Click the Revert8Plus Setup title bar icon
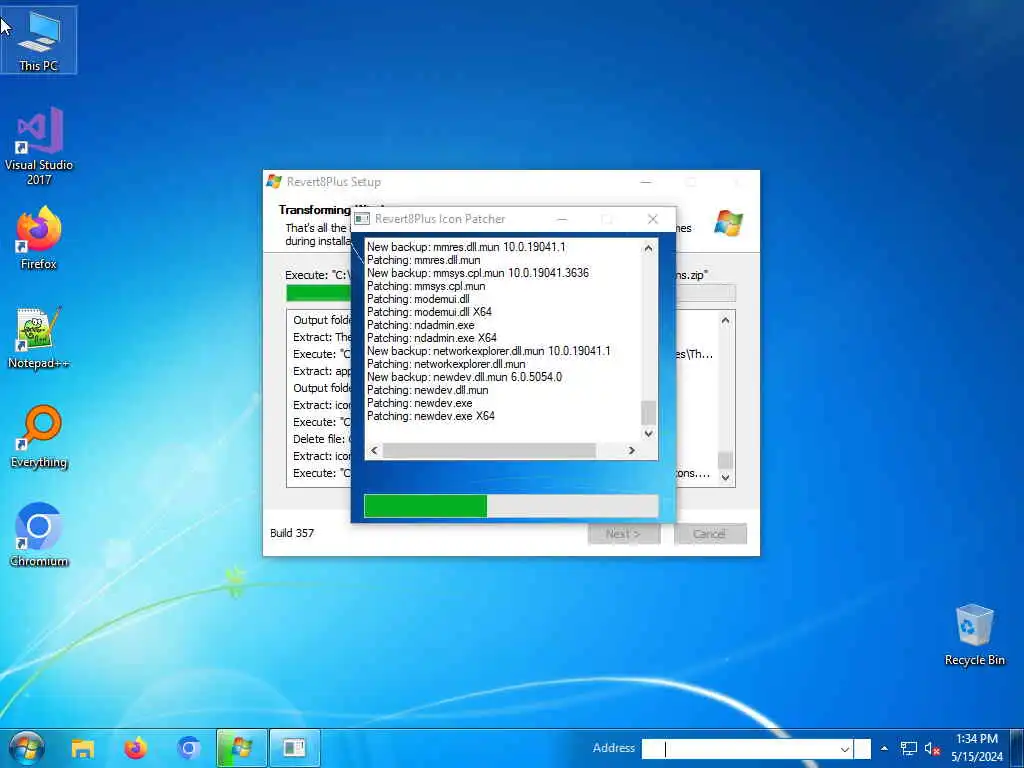Screen dimensions: 1024x768 pos(274,182)
